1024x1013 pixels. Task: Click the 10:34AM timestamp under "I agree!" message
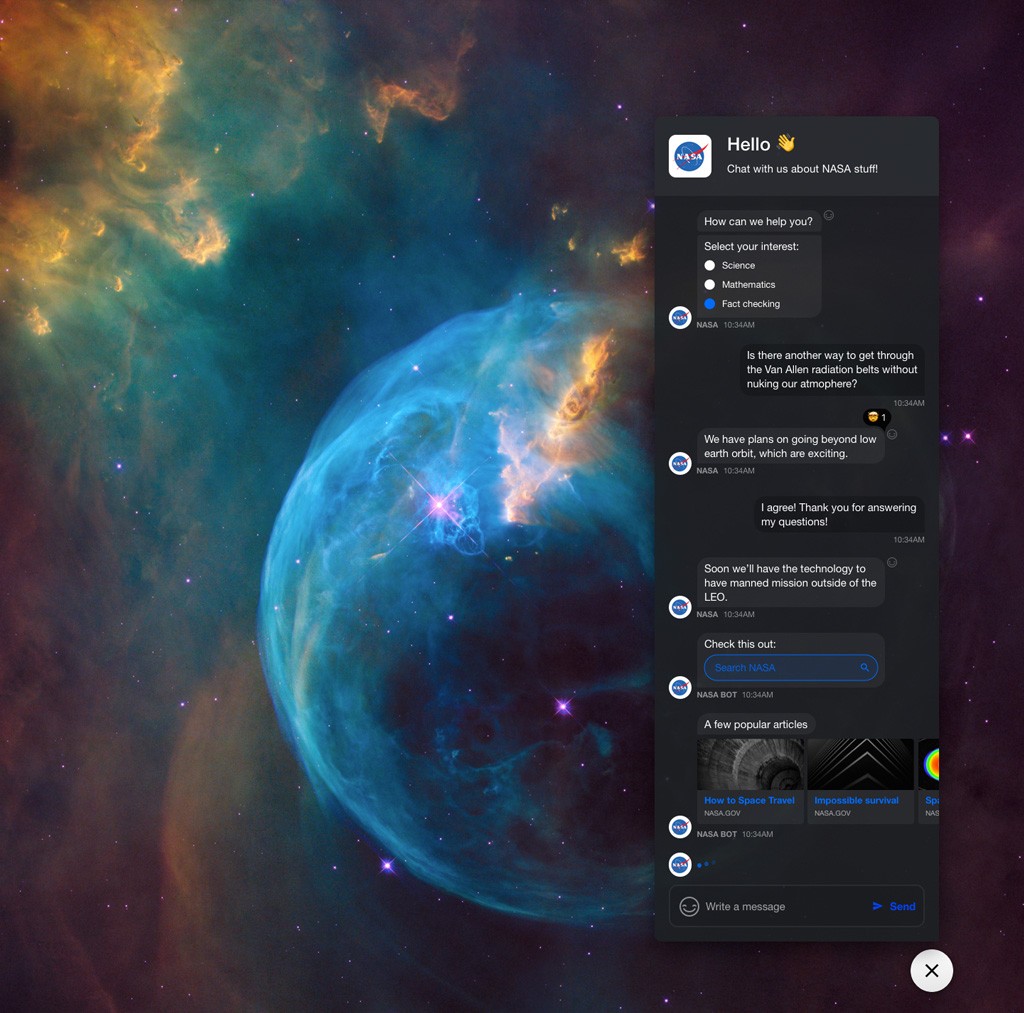[x=909, y=539]
